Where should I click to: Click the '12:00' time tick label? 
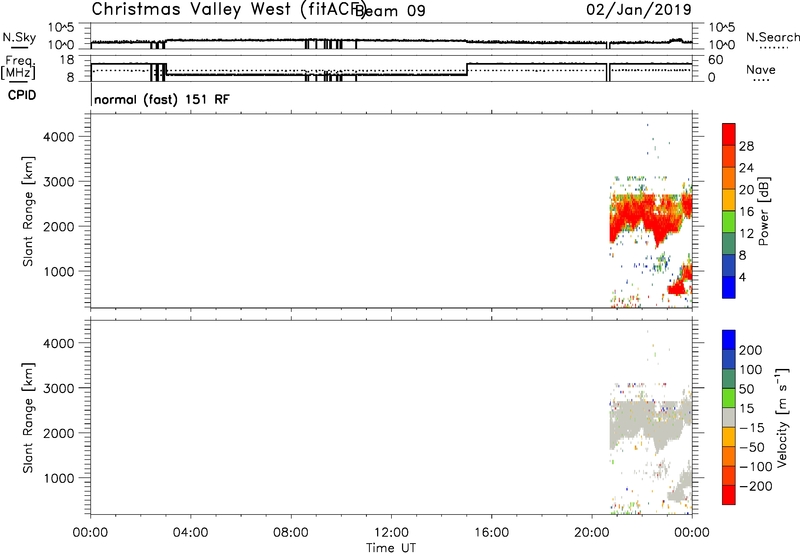point(391,533)
